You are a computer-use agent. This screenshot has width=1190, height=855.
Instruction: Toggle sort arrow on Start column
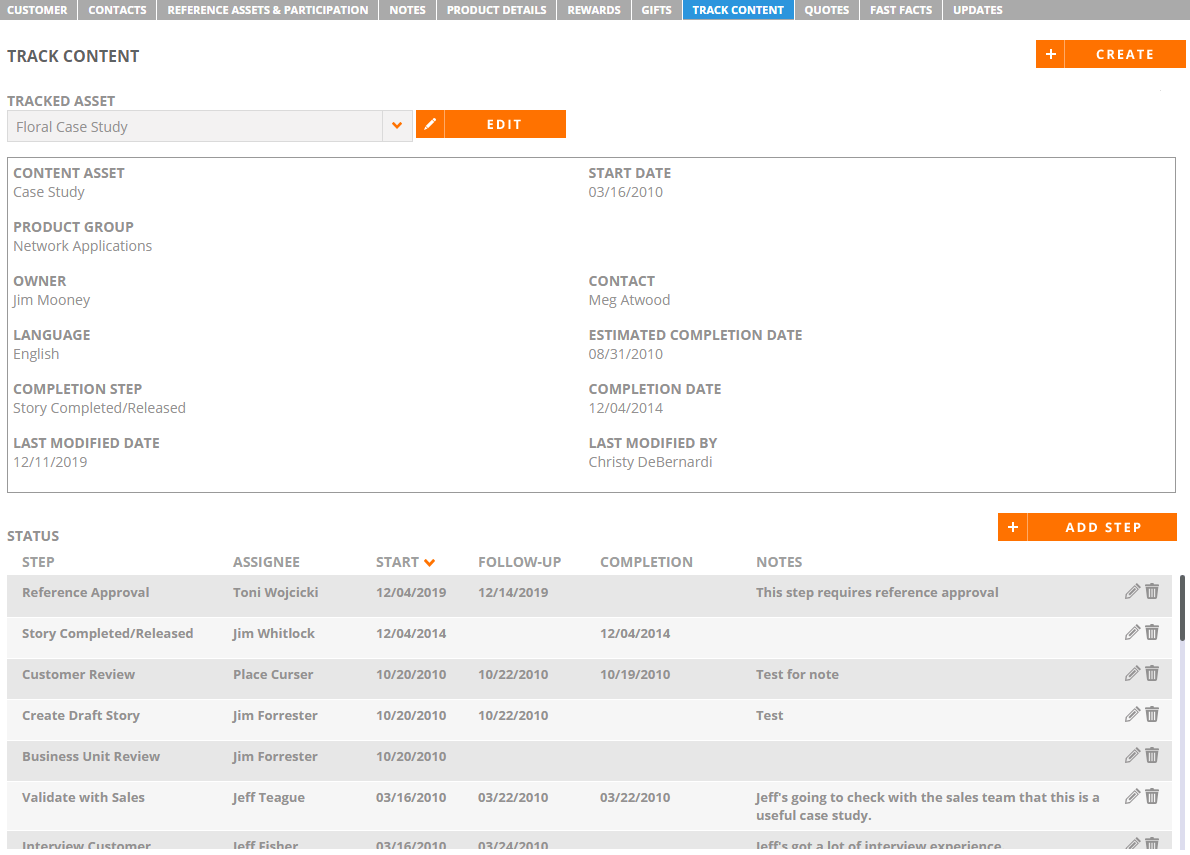tap(430, 563)
